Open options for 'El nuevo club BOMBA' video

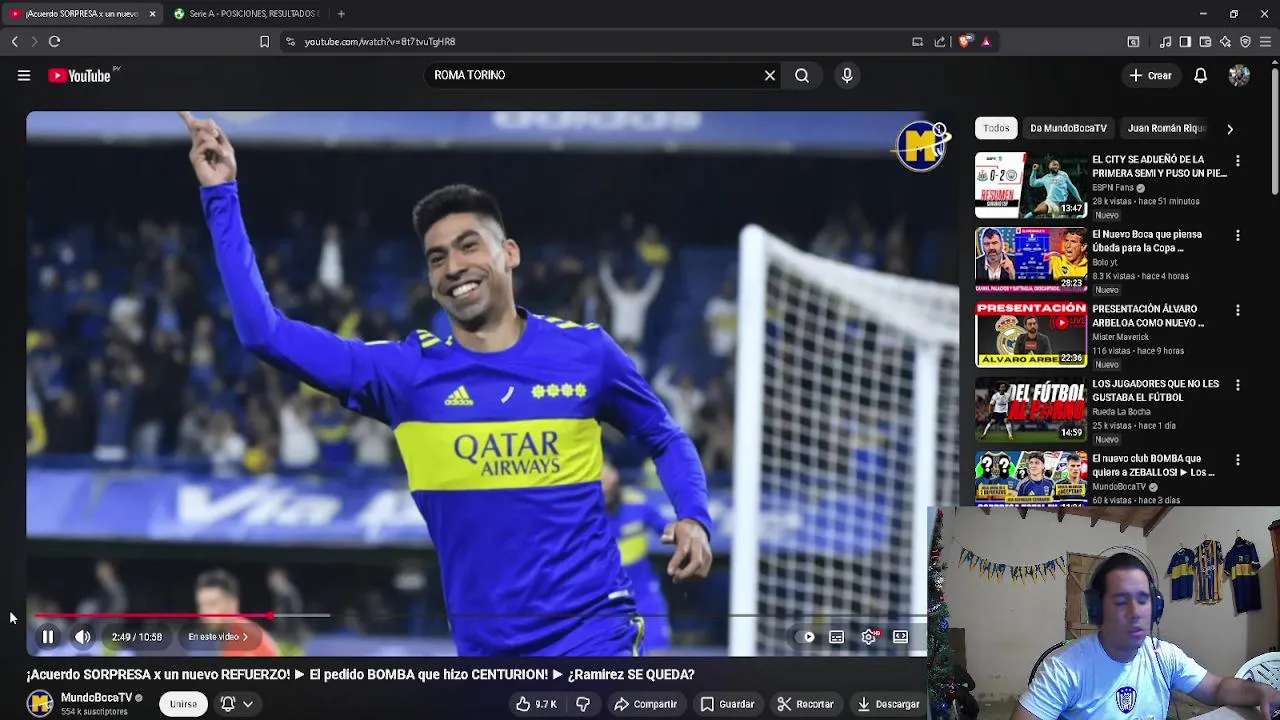click(x=1238, y=460)
